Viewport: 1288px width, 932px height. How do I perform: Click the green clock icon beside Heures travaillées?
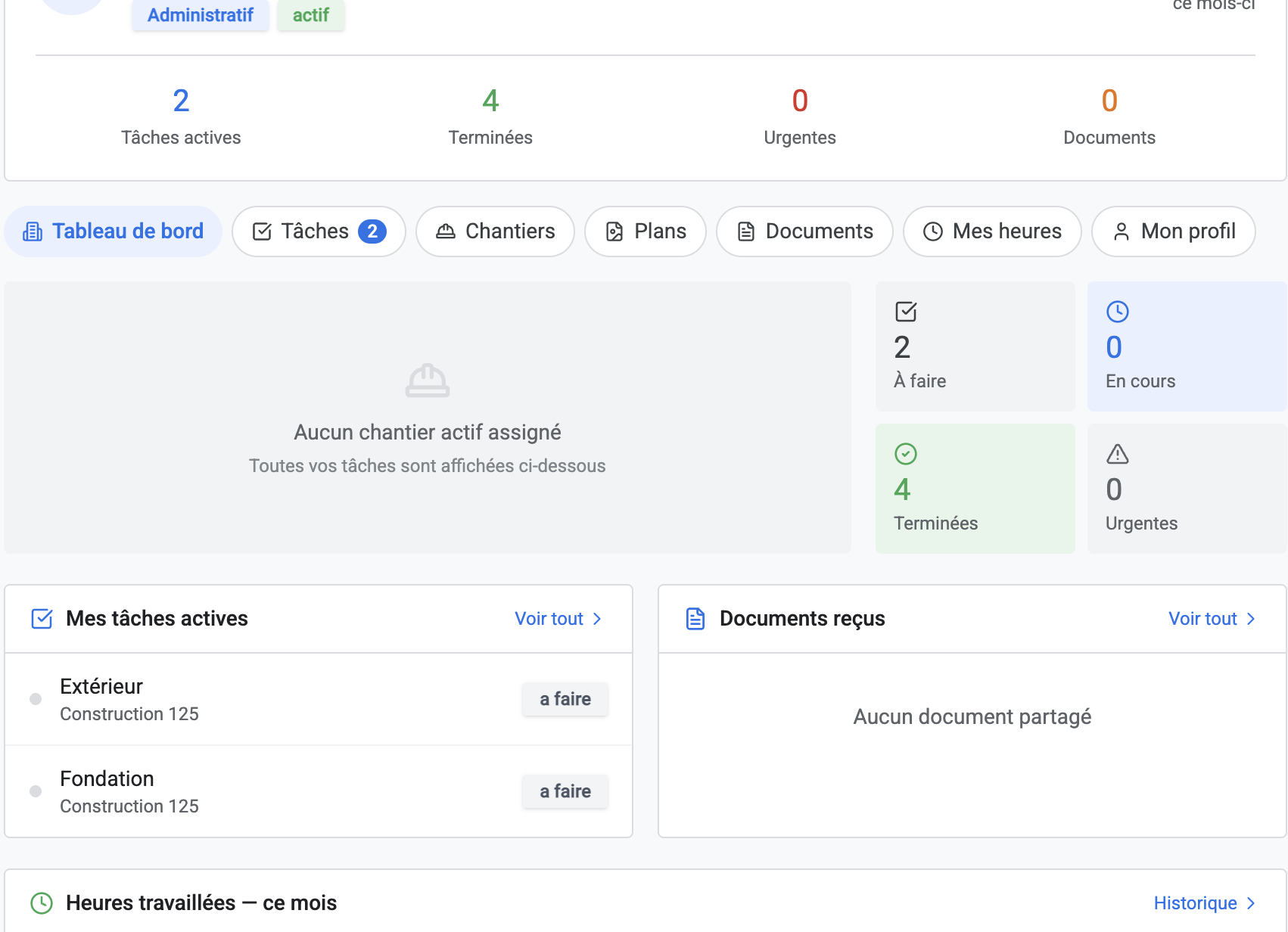42,903
